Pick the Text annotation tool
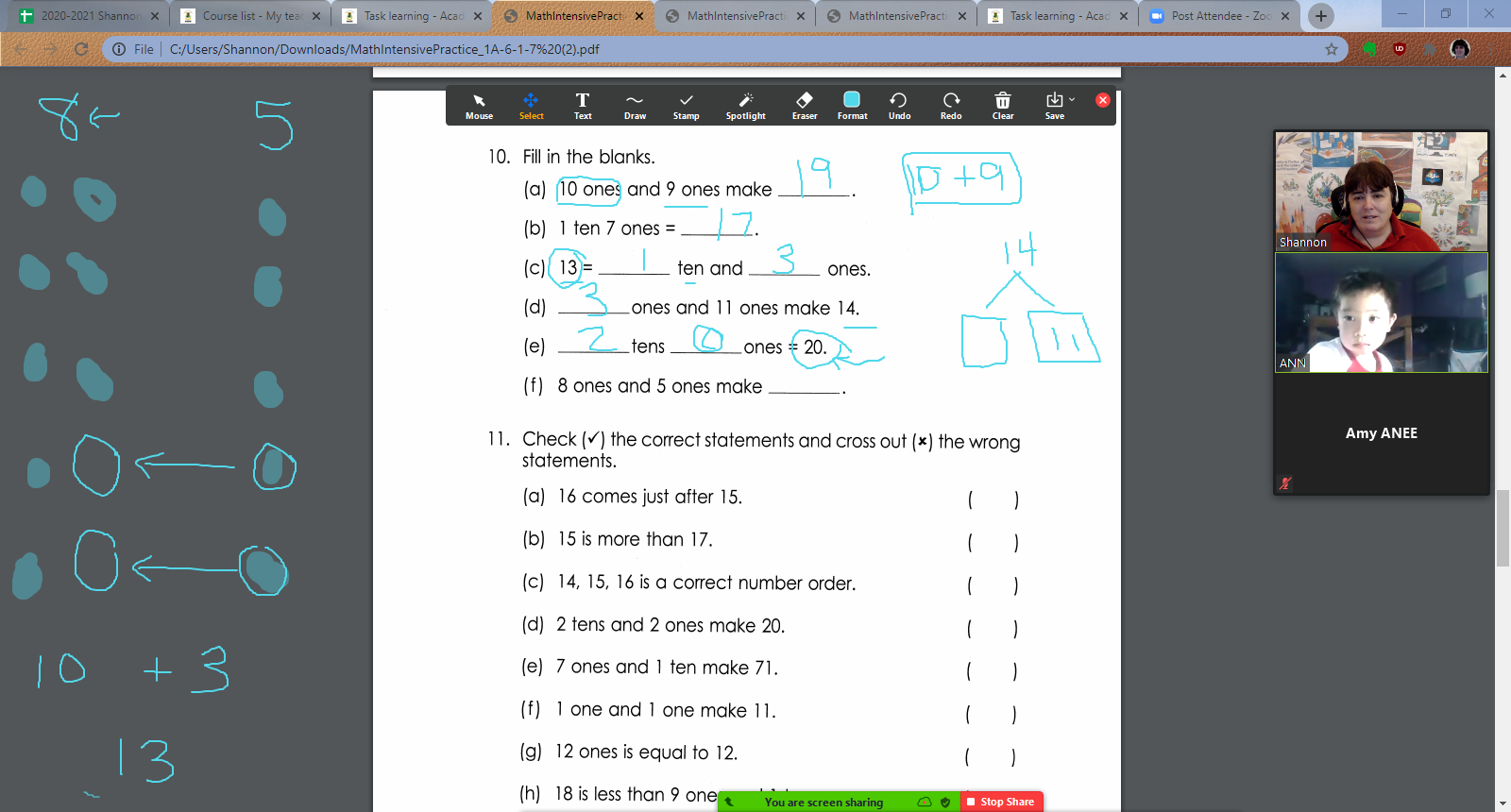The height and width of the screenshot is (812, 1511). point(583,107)
